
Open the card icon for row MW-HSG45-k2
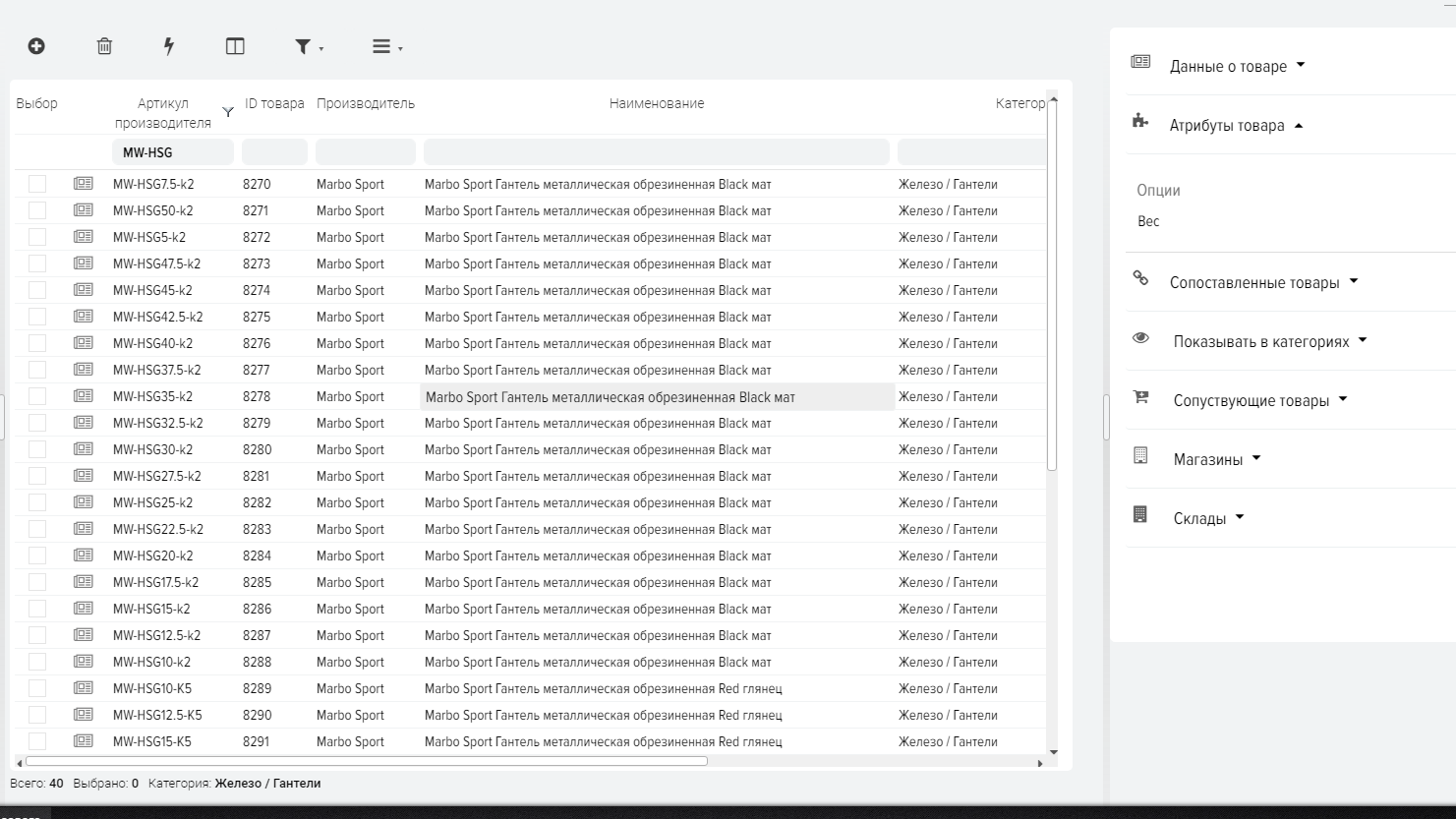pyautogui.click(x=84, y=290)
